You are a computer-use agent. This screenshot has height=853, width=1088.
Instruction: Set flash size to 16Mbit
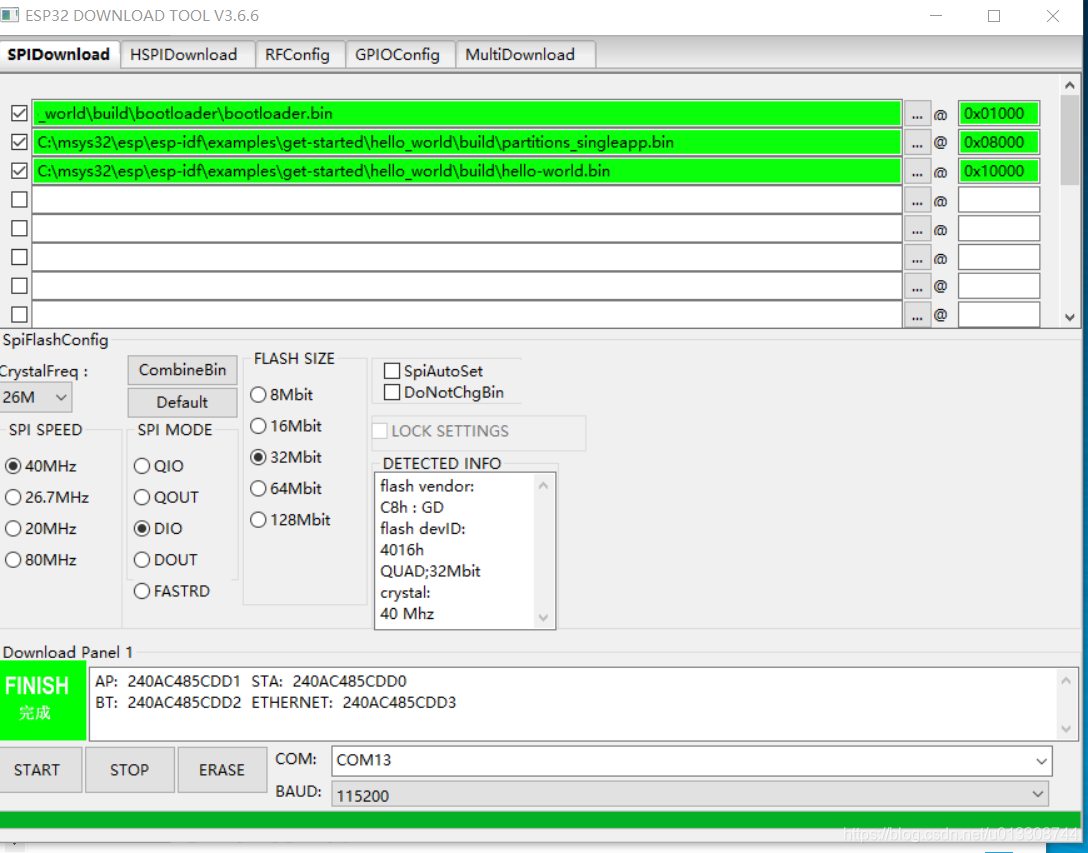point(286,425)
